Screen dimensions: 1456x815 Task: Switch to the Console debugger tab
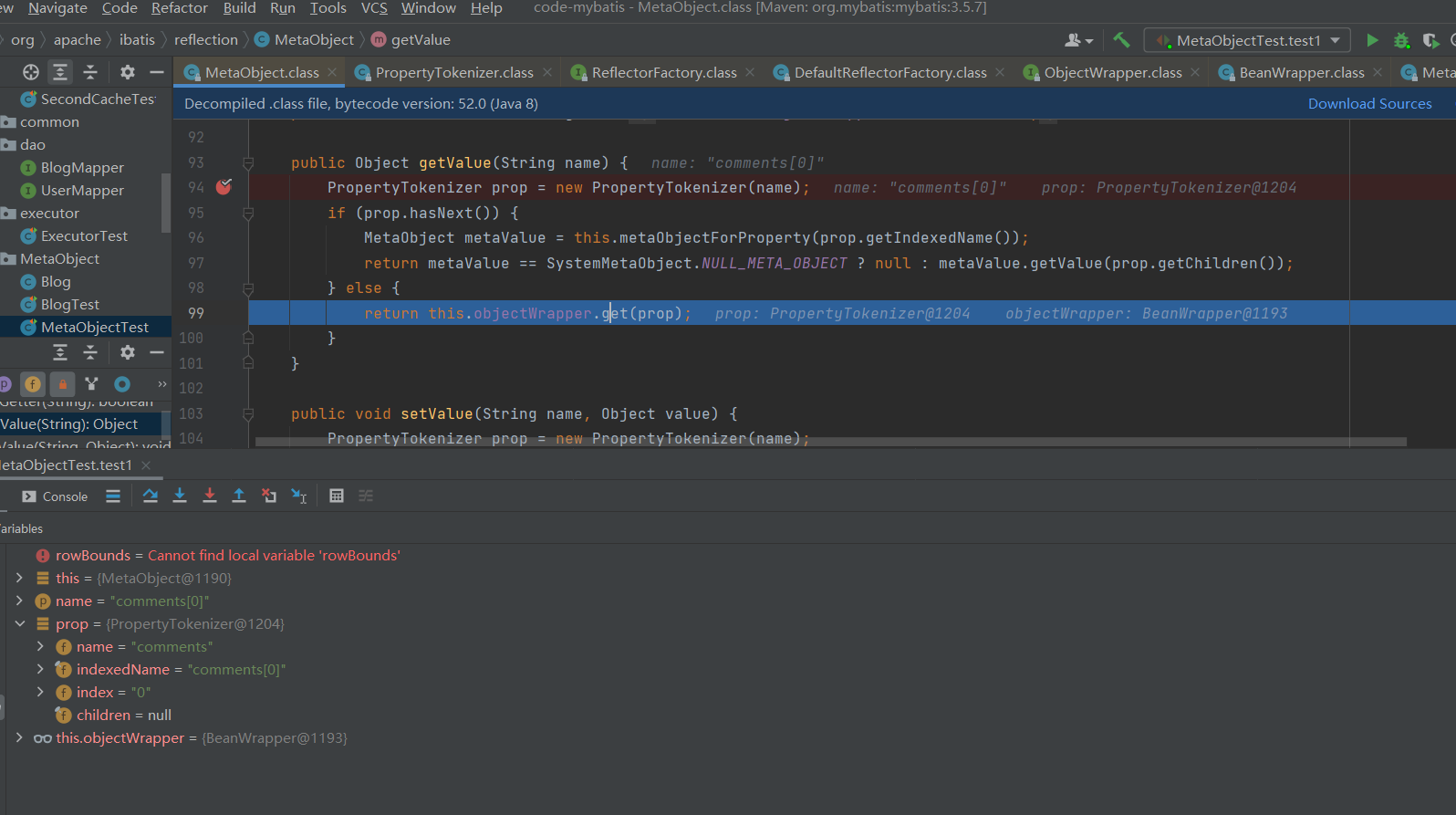click(56, 496)
